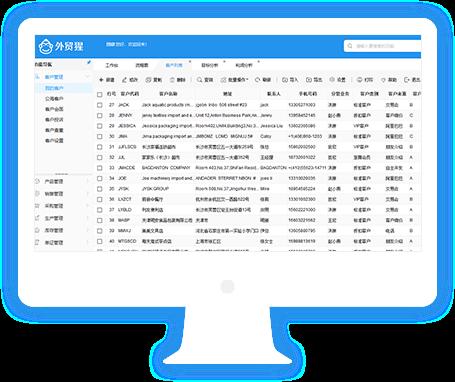Click the 导入 (import) toolbar icon
Image resolution: width=455 pixels, height=382 pixels.
[285, 80]
